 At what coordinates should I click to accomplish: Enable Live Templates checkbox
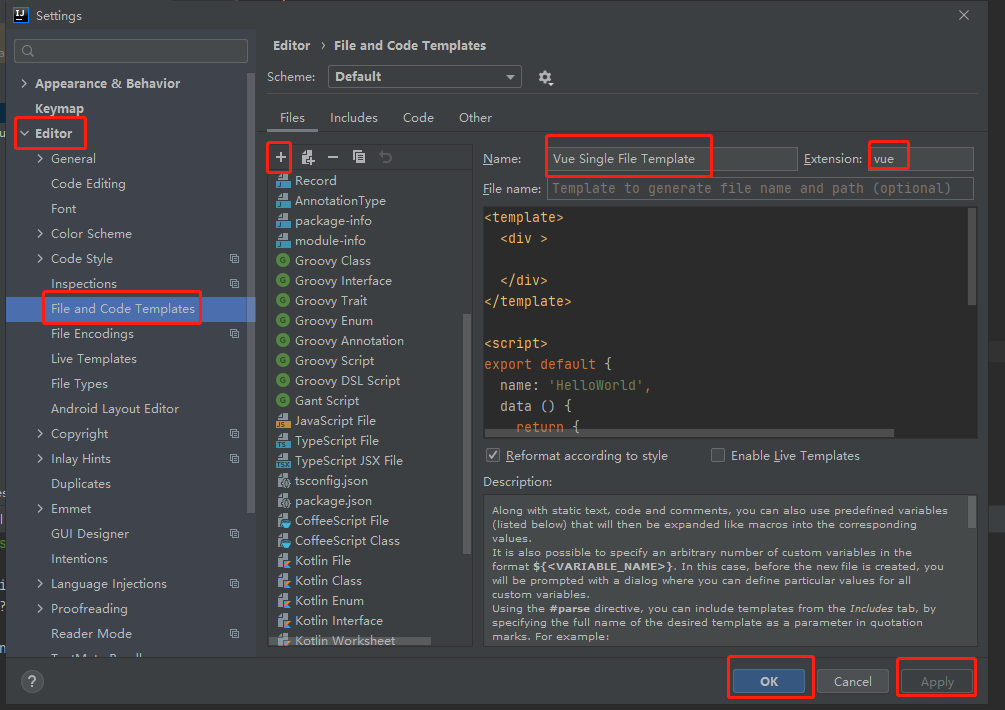click(x=718, y=455)
